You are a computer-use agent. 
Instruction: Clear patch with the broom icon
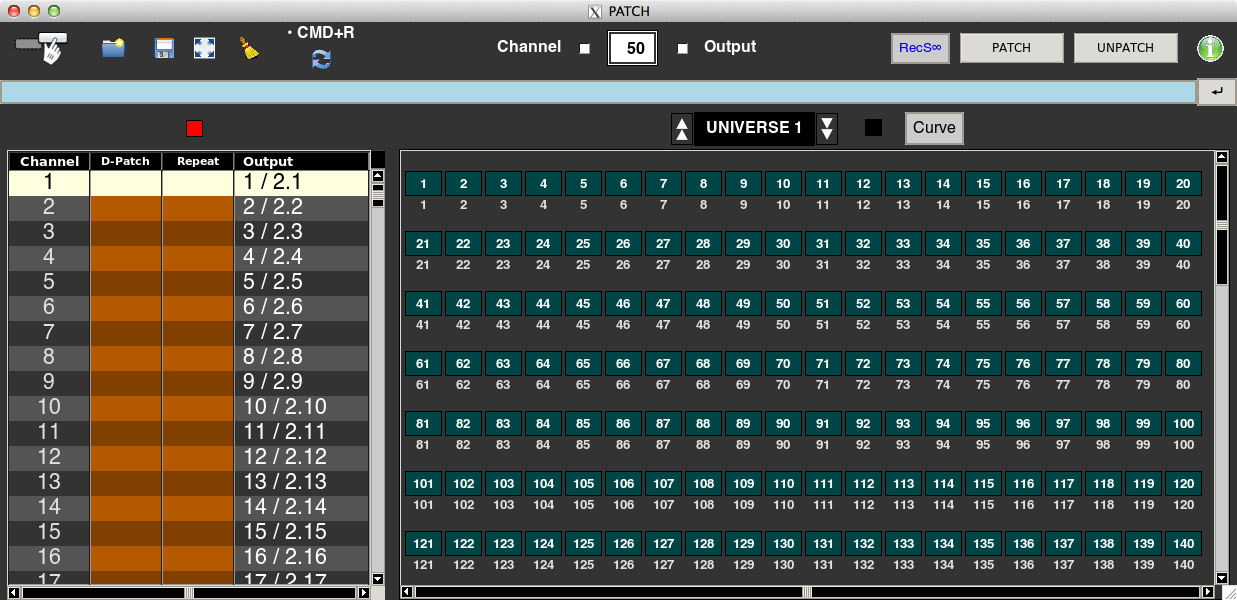248,48
